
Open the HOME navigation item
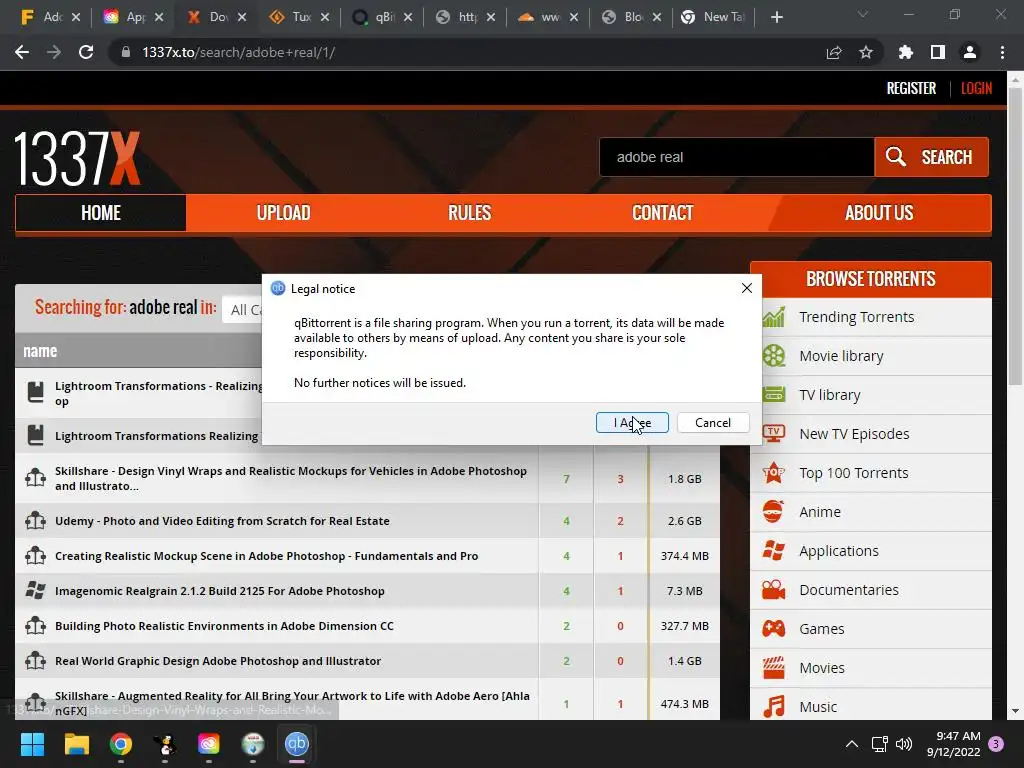pyautogui.click(x=101, y=213)
